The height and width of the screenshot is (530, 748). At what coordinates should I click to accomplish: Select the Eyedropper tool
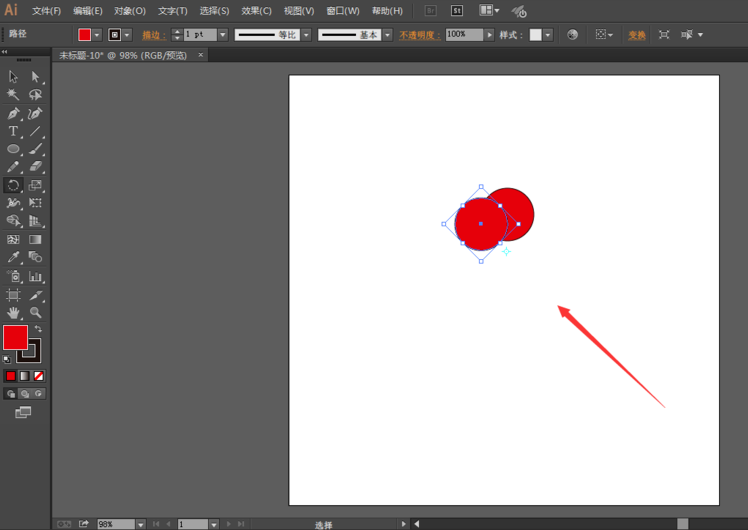click(13, 257)
